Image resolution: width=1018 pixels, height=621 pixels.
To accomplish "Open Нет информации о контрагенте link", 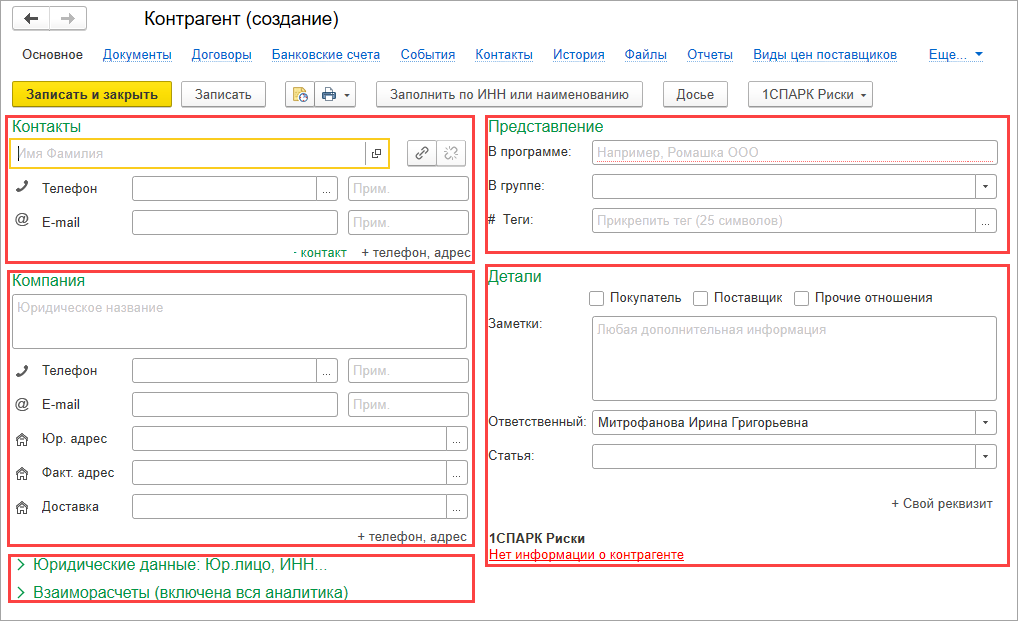I will pos(586,555).
